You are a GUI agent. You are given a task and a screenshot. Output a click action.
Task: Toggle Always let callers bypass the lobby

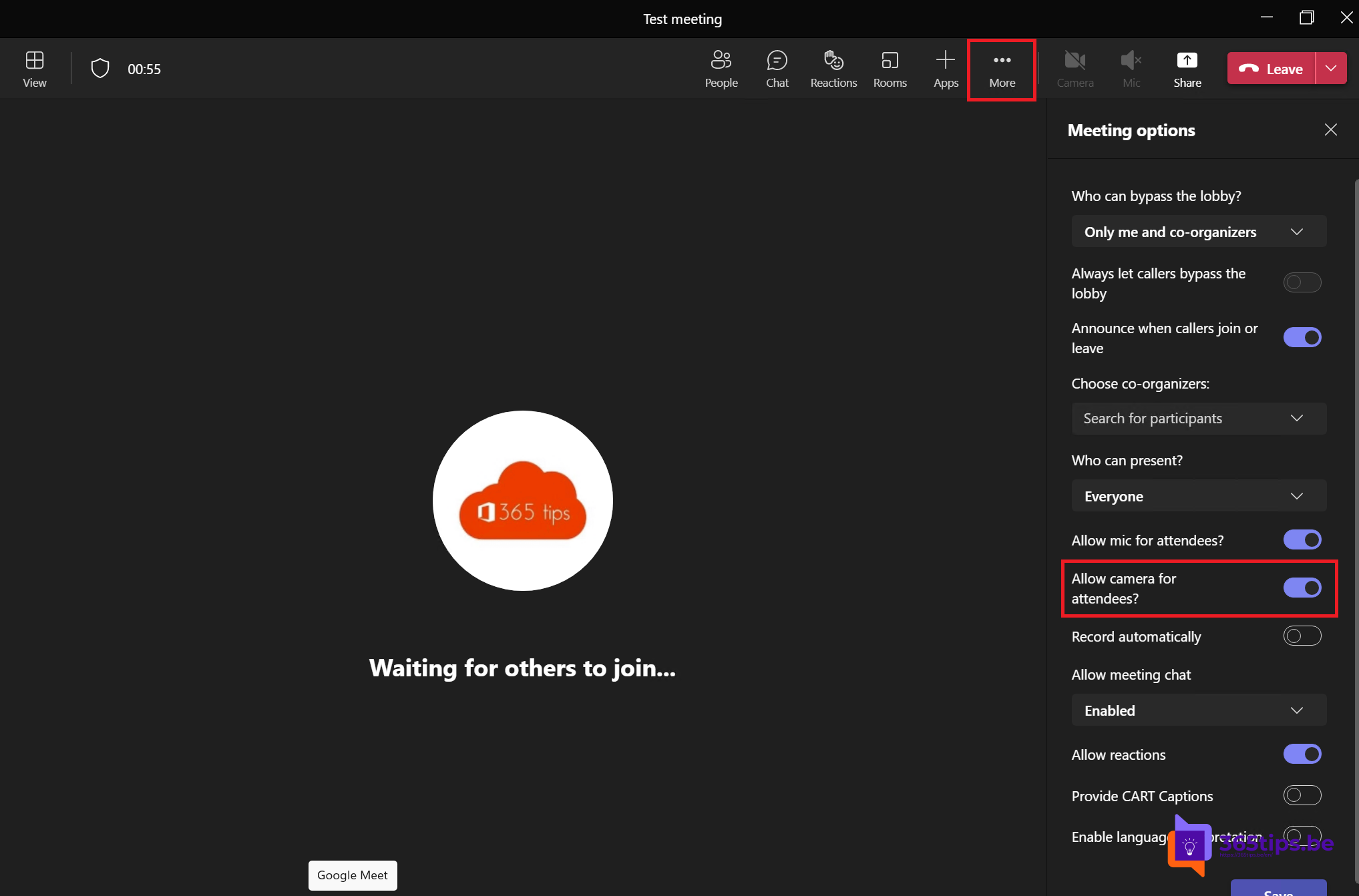point(1302,282)
